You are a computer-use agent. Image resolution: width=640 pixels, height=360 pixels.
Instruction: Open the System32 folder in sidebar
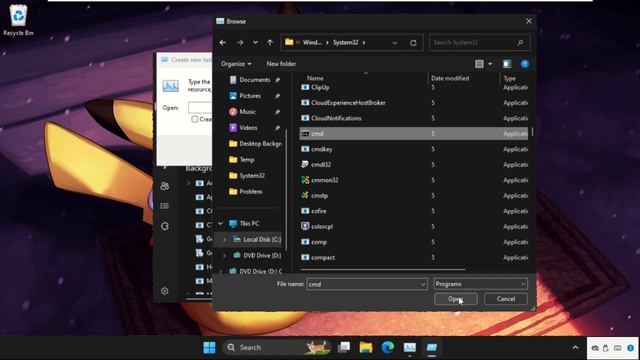pyautogui.click(x=252, y=176)
